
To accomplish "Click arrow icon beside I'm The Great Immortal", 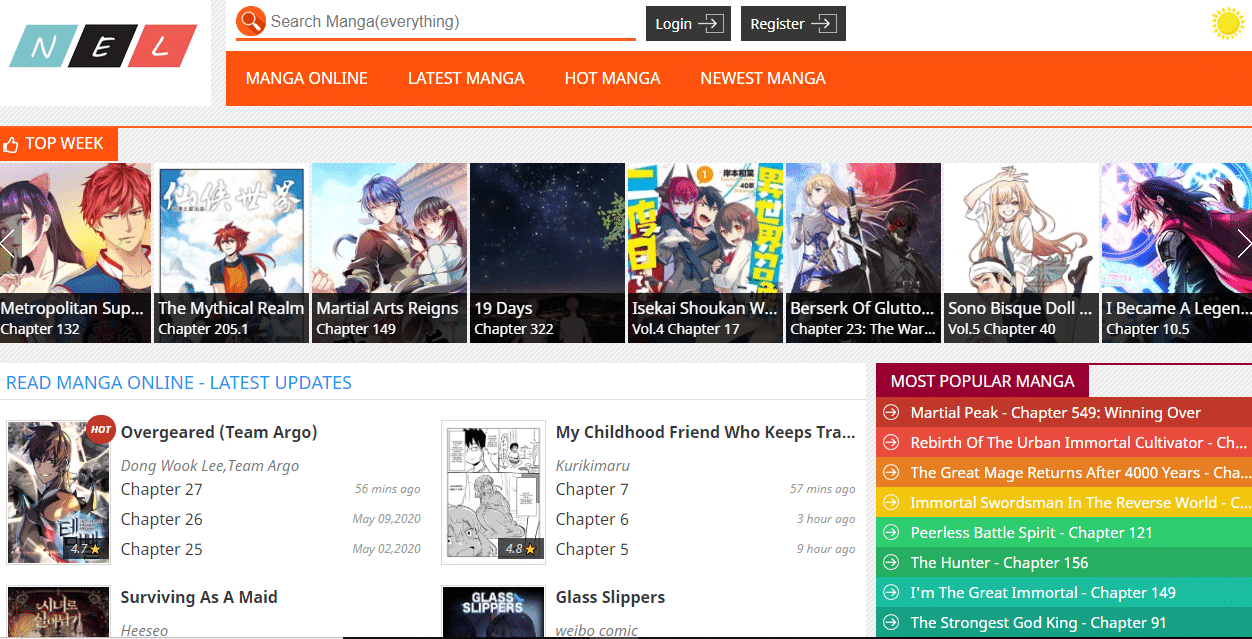I will 891,593.
